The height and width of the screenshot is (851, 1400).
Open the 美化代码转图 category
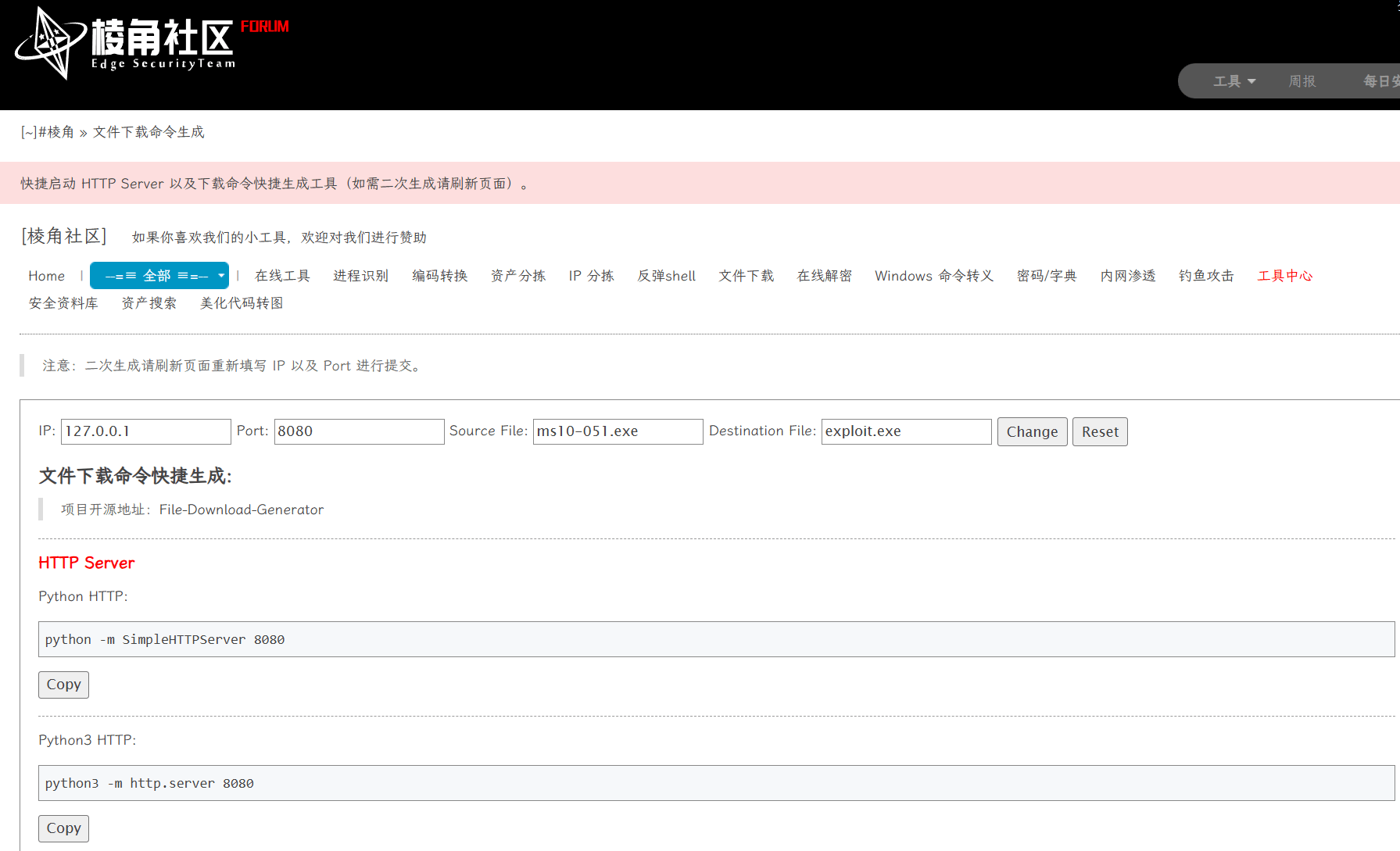point(242,303)
